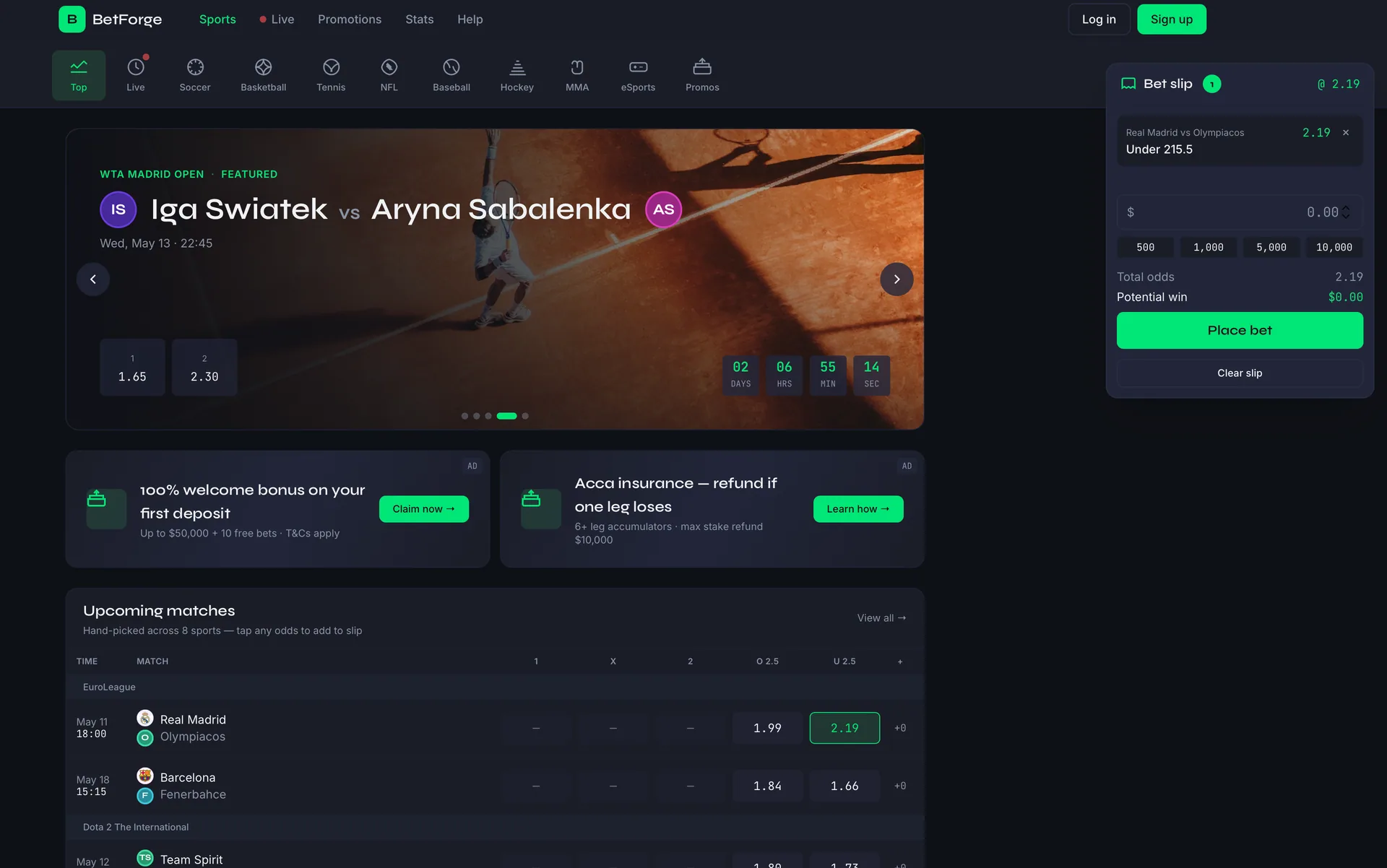Screen dimensions: 1387x868
Task: Open the Sports nav menu
Action: pos(217,19)
